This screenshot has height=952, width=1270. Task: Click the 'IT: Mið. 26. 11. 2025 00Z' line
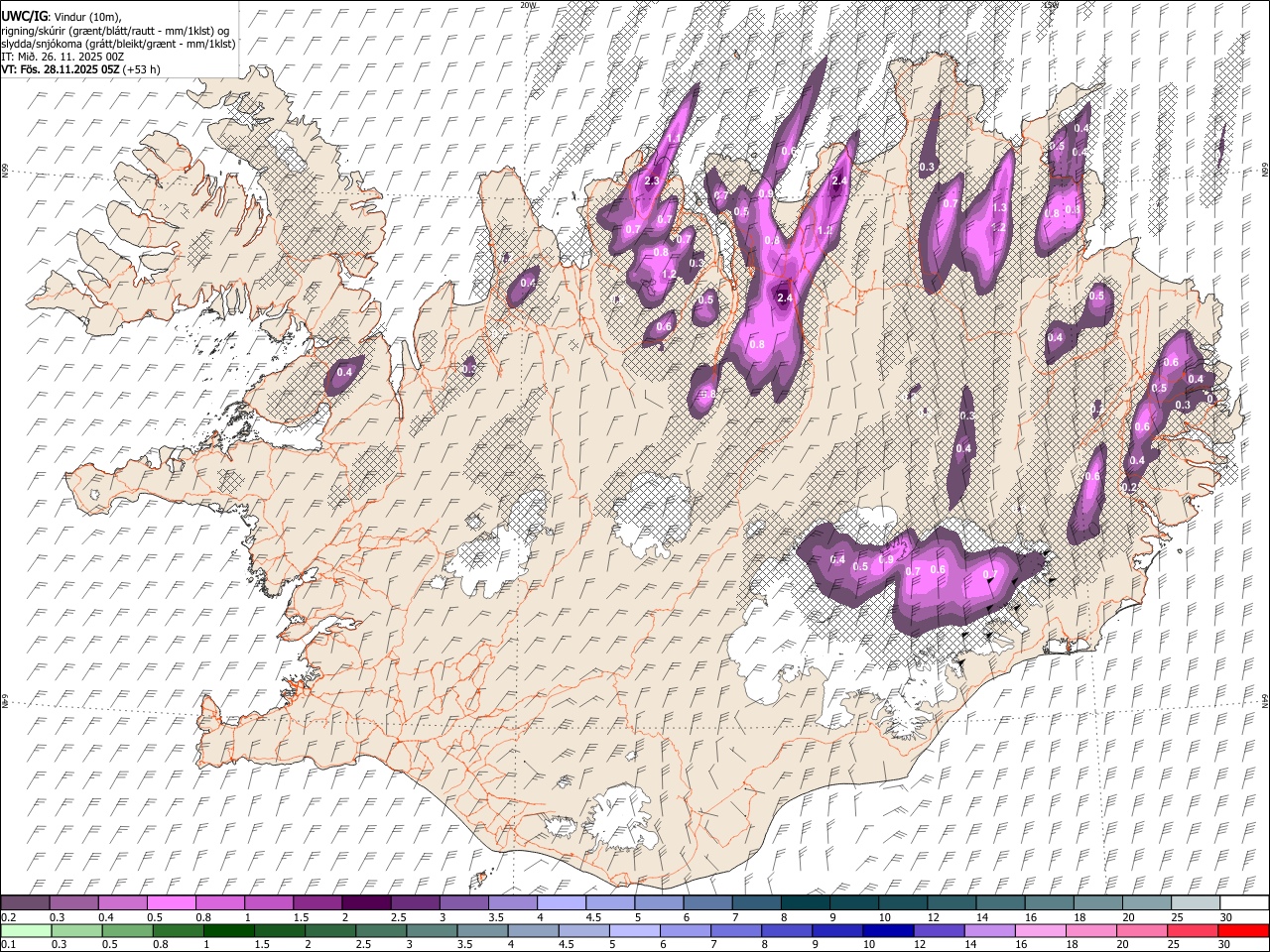point(63,57)
